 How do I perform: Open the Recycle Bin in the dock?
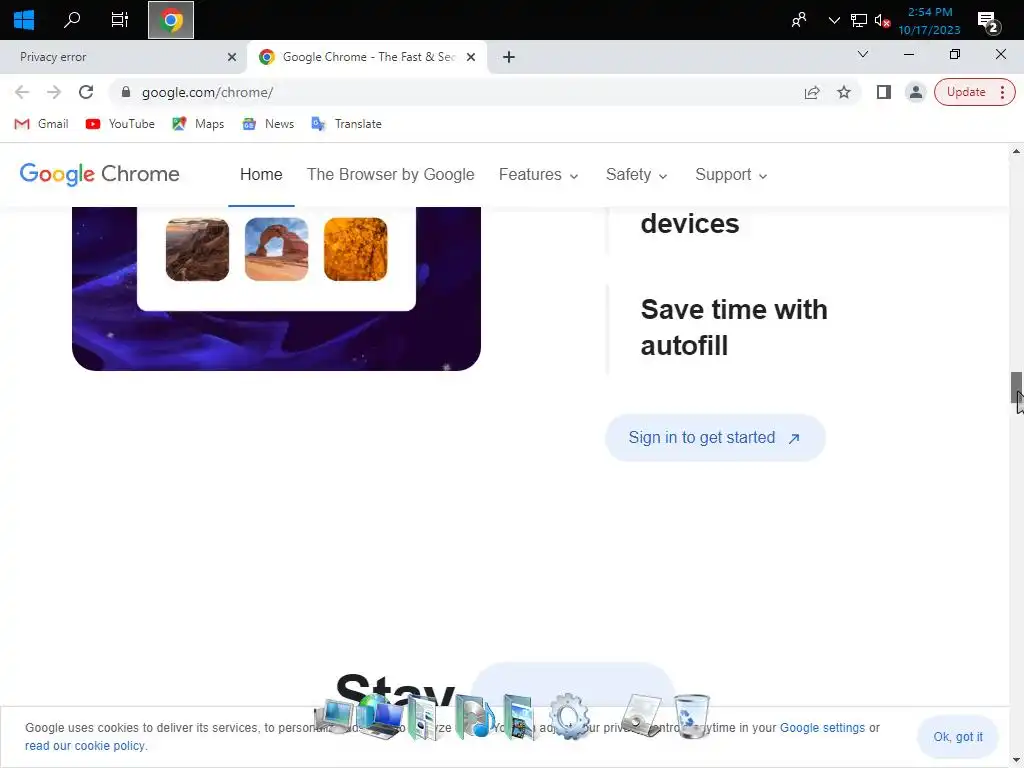(x=692, y=716)
